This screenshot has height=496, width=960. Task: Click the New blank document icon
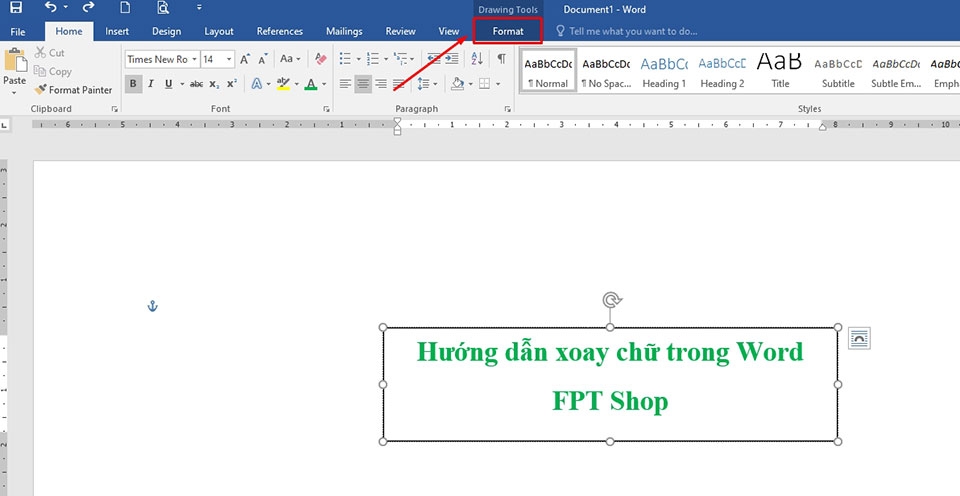[x=125, y=8]
